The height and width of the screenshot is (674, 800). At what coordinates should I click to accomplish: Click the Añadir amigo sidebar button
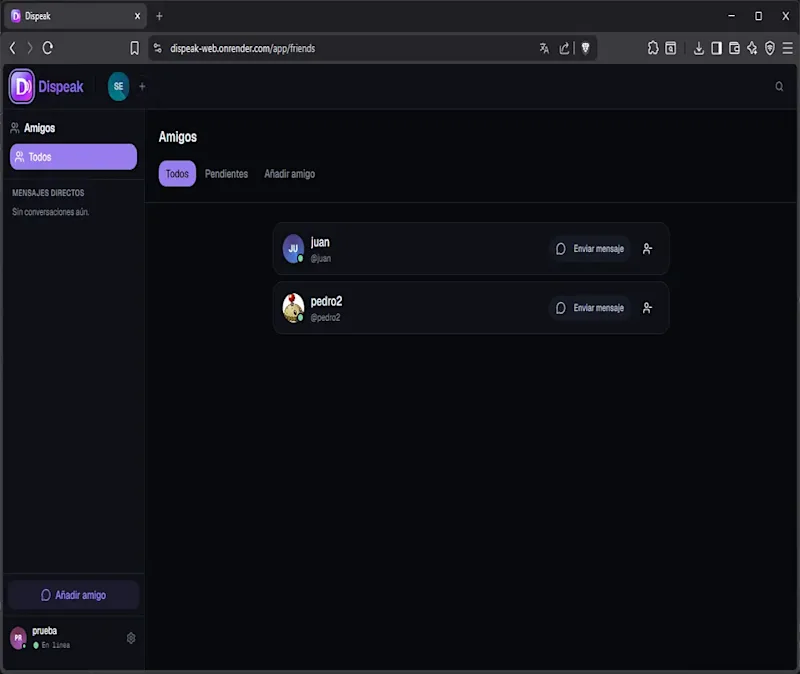click(73, 595)
